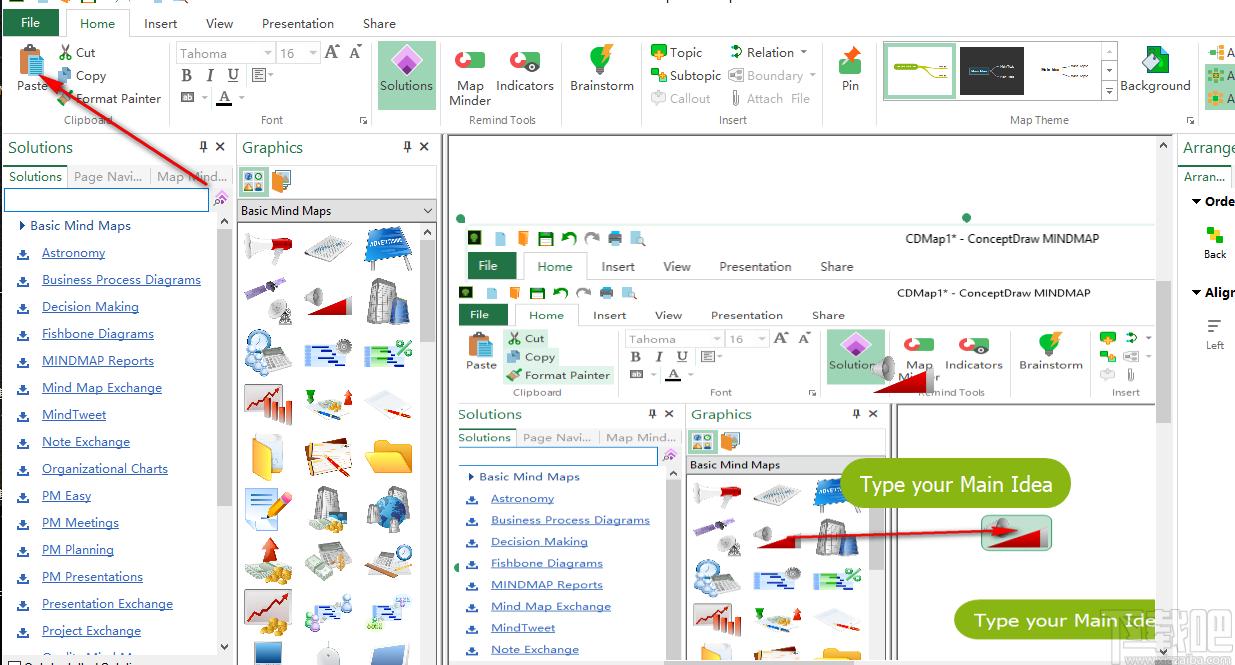Select the office building graphic
Viewport: 1235px width, 665px height.
click(x=388, y=299)
